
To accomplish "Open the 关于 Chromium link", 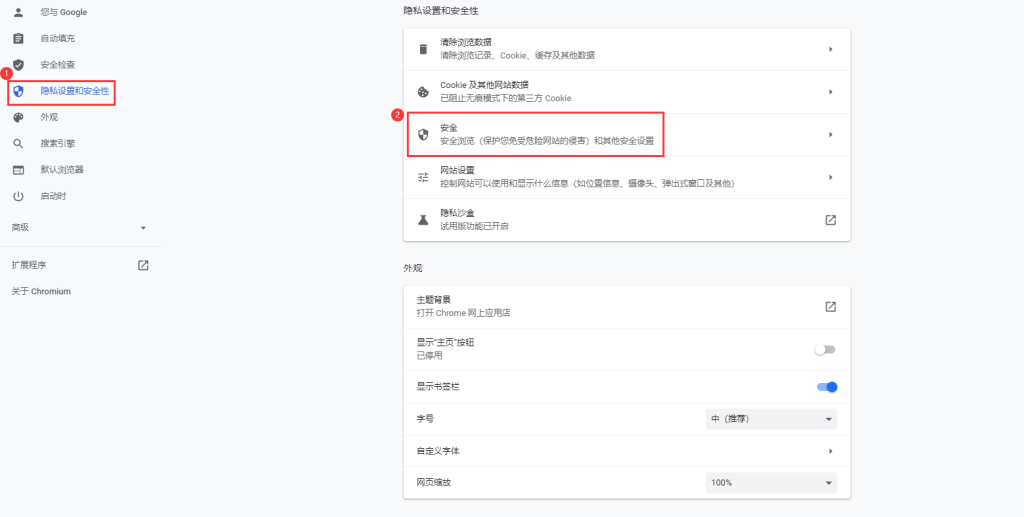I will coord(41,291).
